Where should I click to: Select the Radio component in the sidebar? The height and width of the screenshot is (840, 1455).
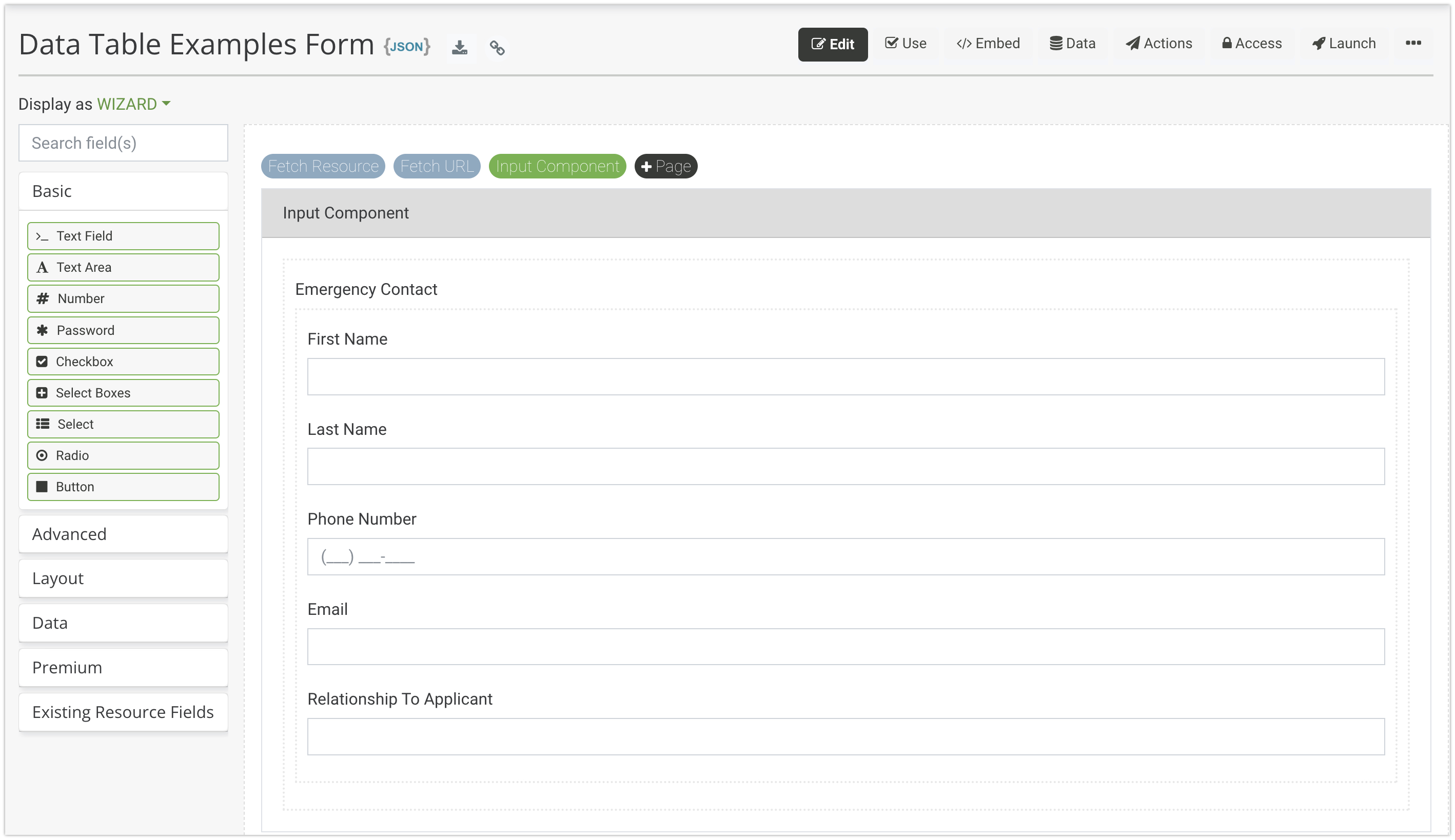click(x=123, y=455)
